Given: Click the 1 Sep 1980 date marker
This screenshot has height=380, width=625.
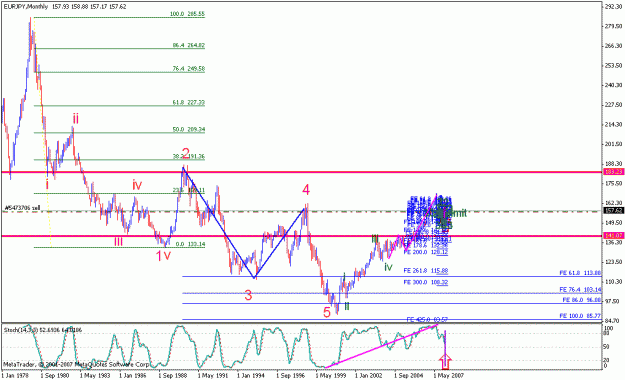Looking at the screenshot, I should [55, 376].
